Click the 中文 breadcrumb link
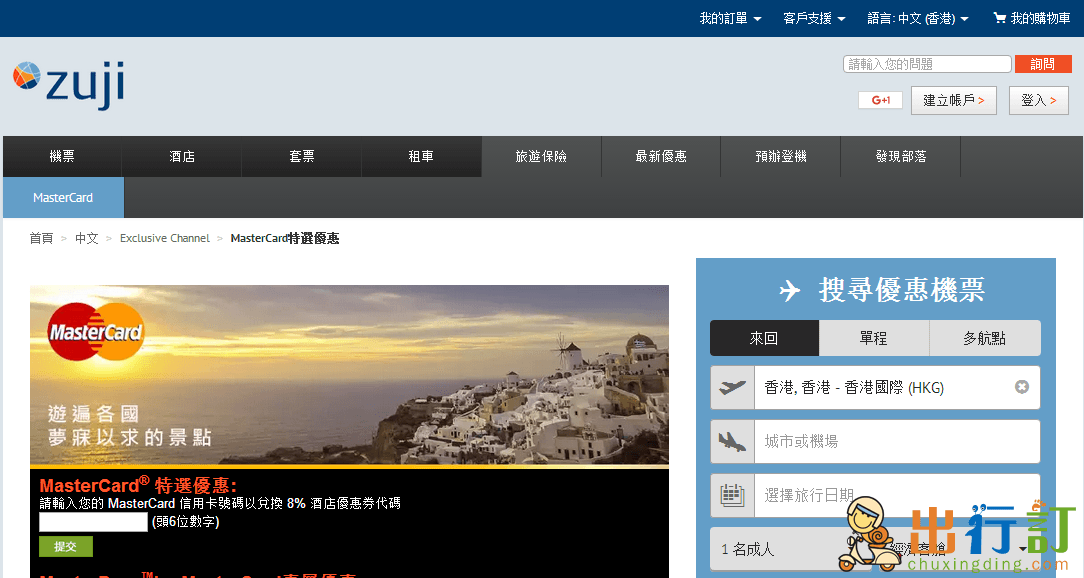Screen dimensions: 1084x578 (x=86, y=238)
